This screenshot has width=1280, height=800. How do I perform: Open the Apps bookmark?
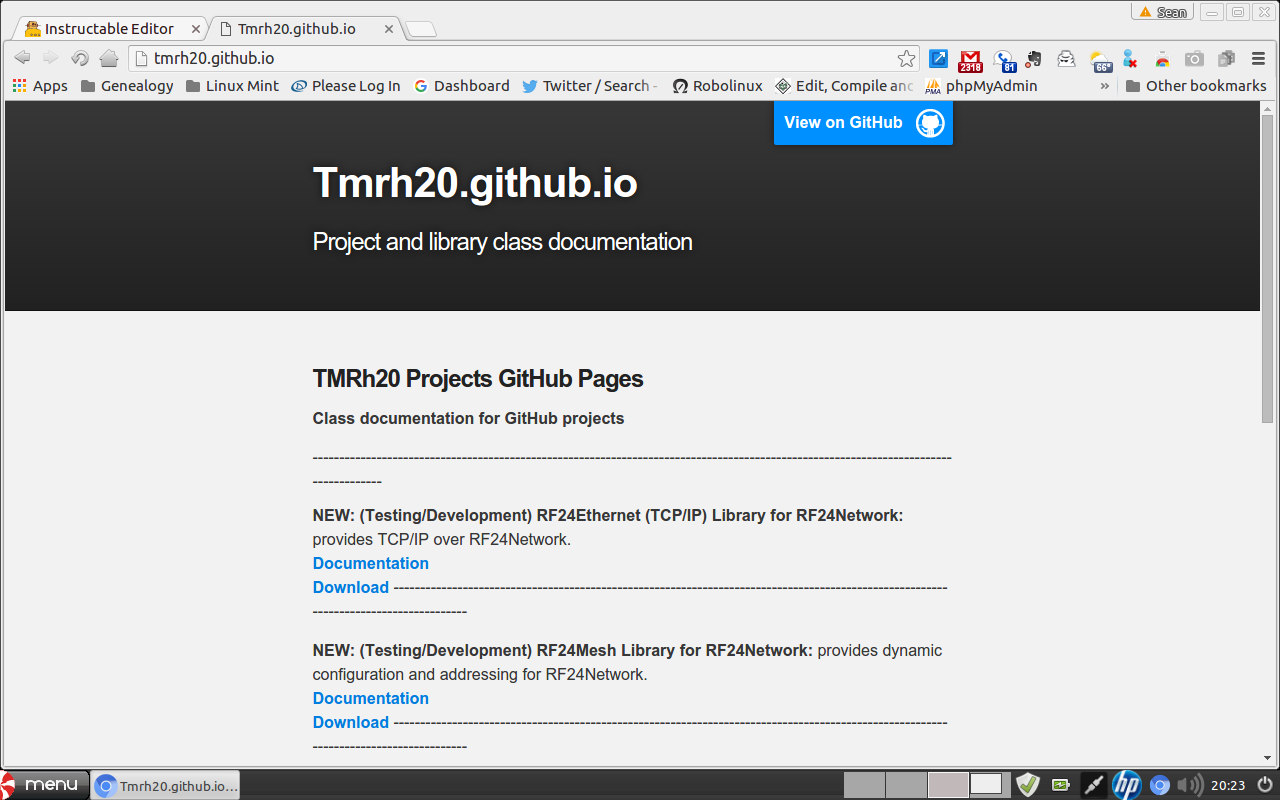pos(40,86)
